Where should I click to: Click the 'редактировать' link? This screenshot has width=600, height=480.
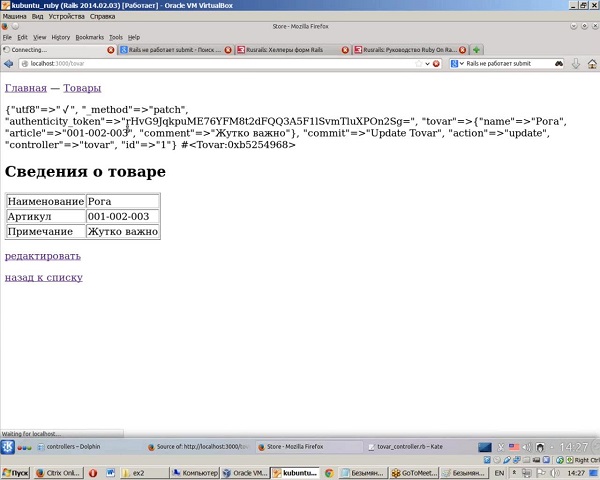click(x=43, y=256)
